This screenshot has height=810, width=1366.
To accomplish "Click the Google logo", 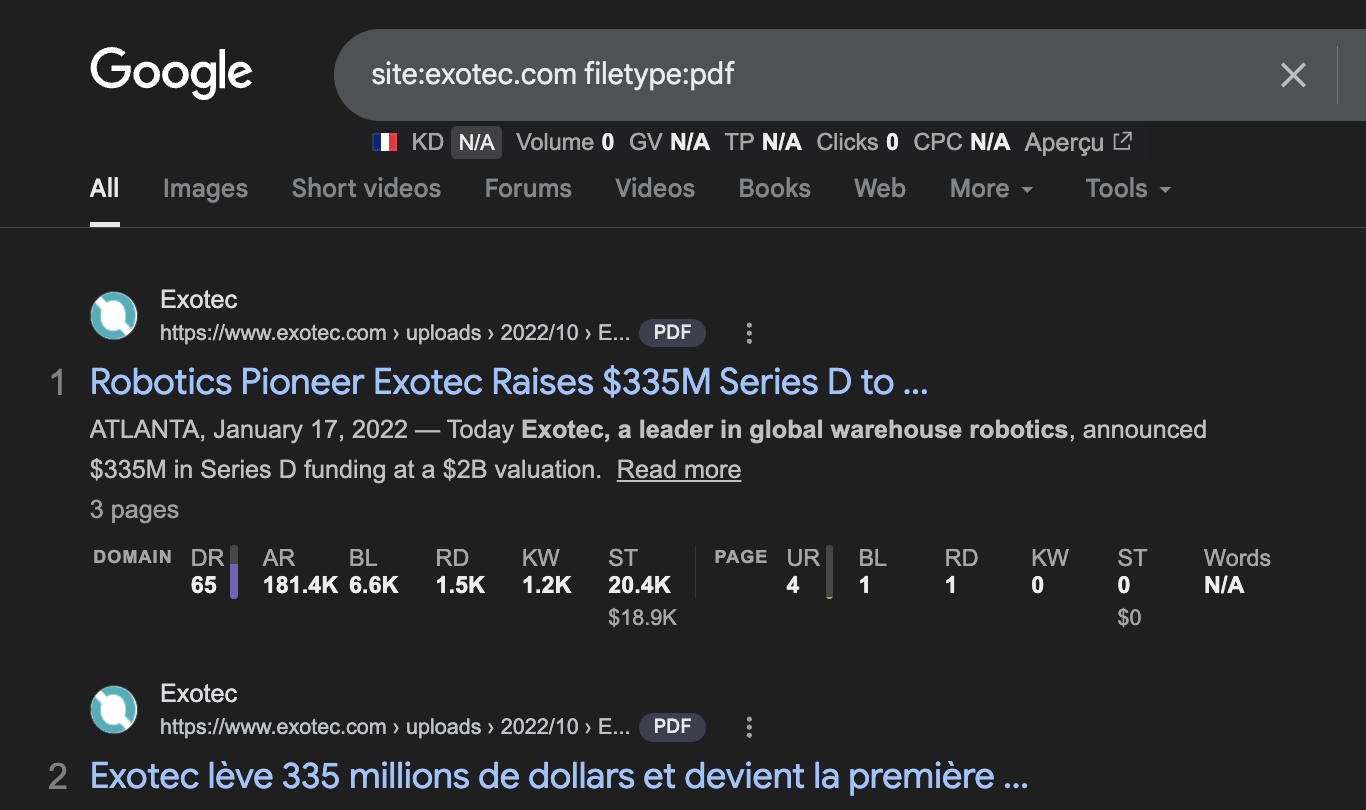I will 171,73.
